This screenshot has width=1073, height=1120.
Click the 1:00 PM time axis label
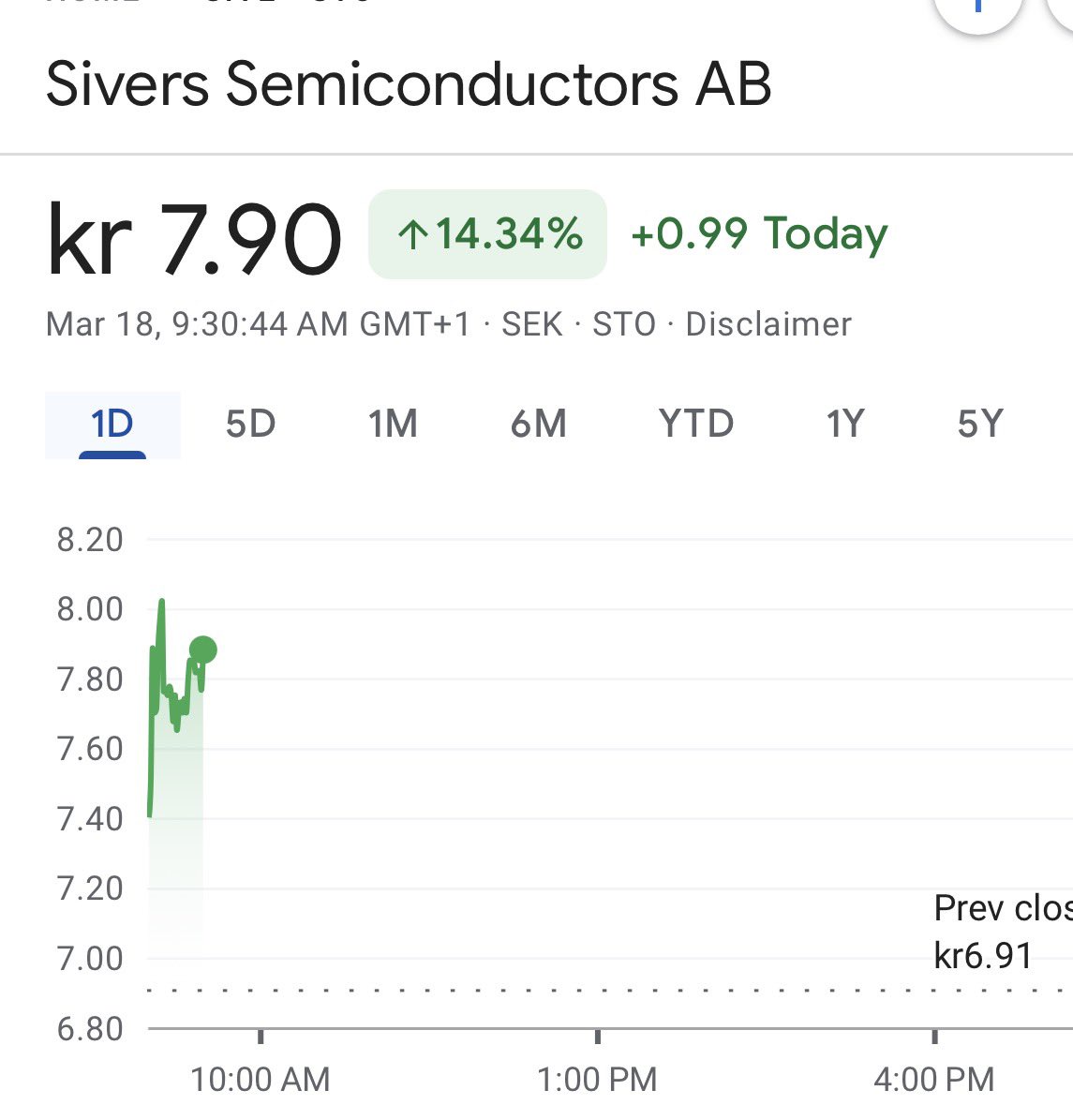(597, 1080)
